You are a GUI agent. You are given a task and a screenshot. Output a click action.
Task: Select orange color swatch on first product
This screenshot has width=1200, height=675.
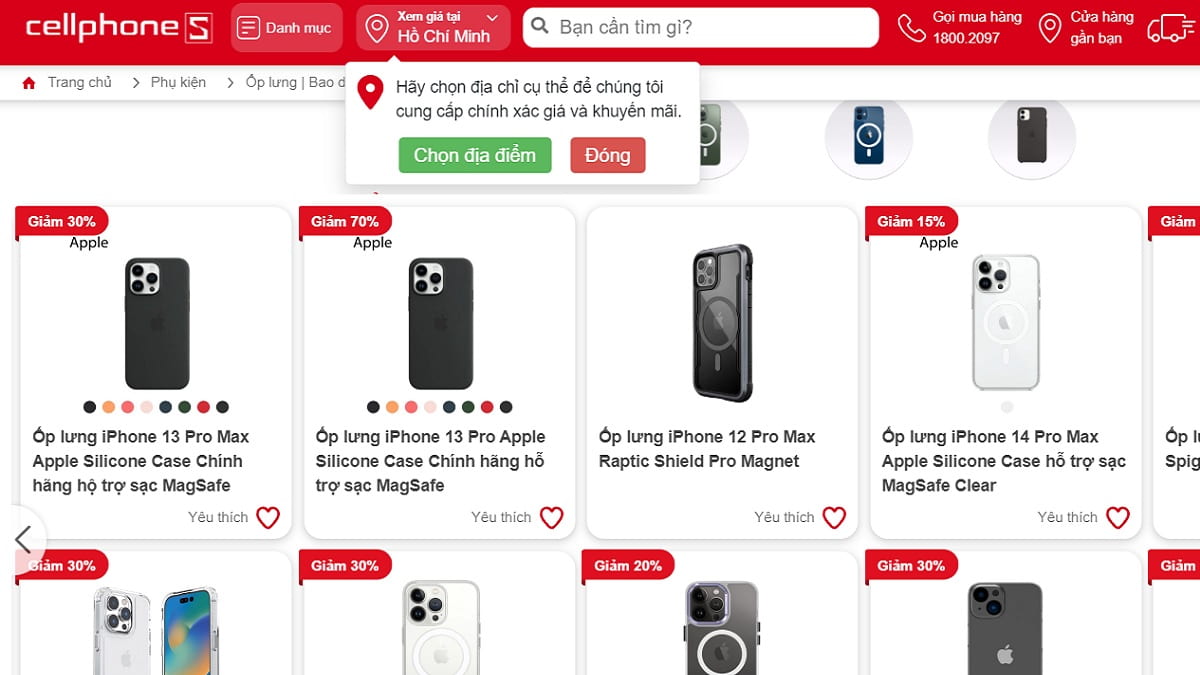pos(109,407)
